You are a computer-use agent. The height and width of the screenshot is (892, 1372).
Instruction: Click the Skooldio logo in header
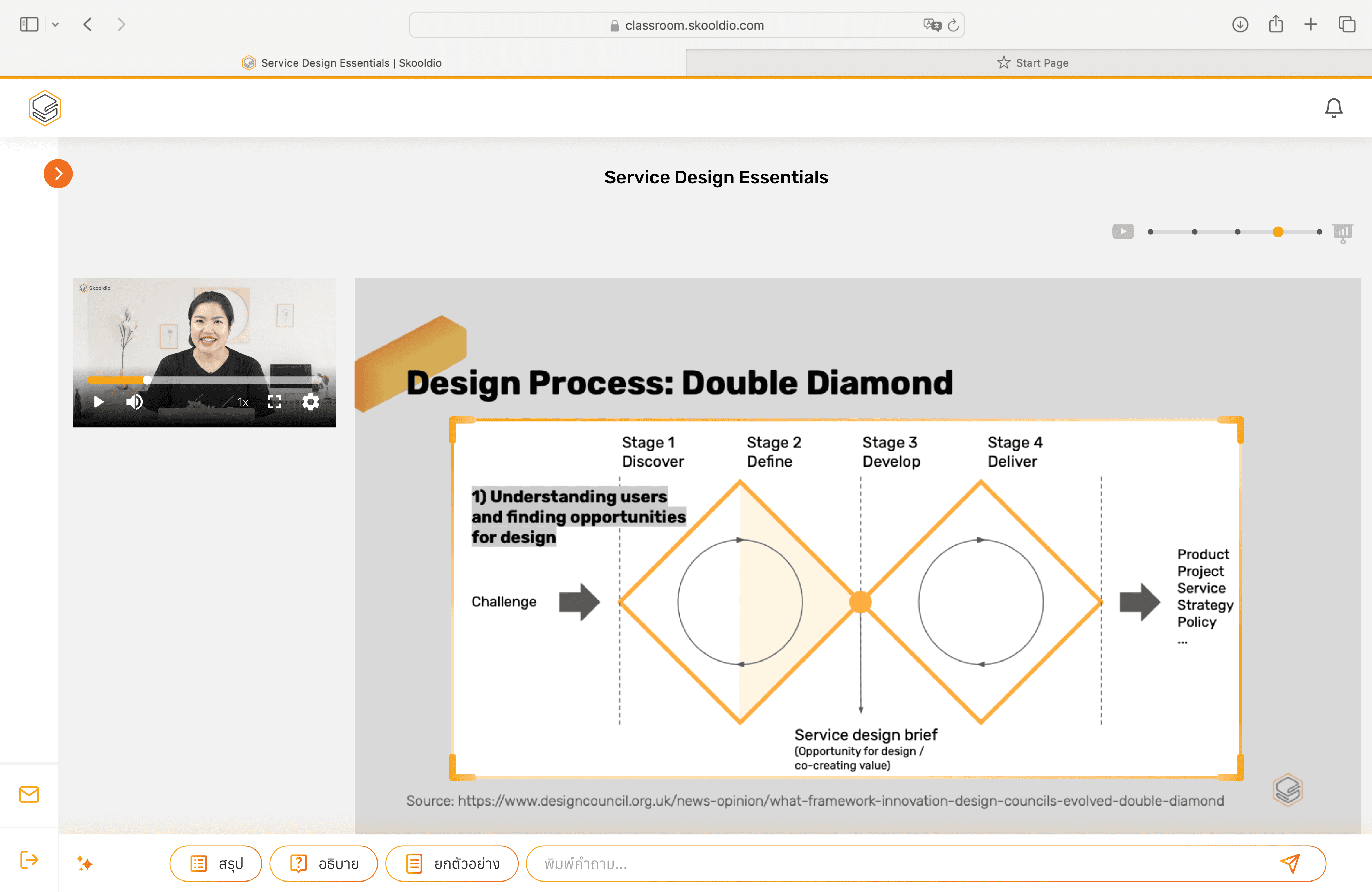tap(44, 108)
